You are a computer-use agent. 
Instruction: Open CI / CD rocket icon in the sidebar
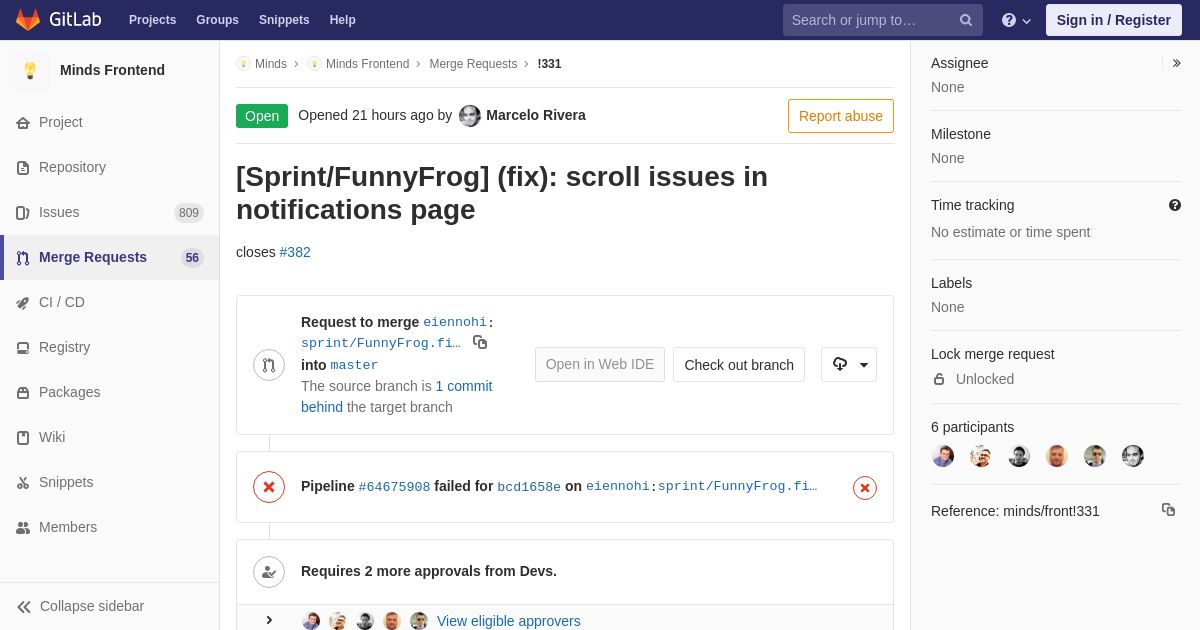(x=23, y=303)
